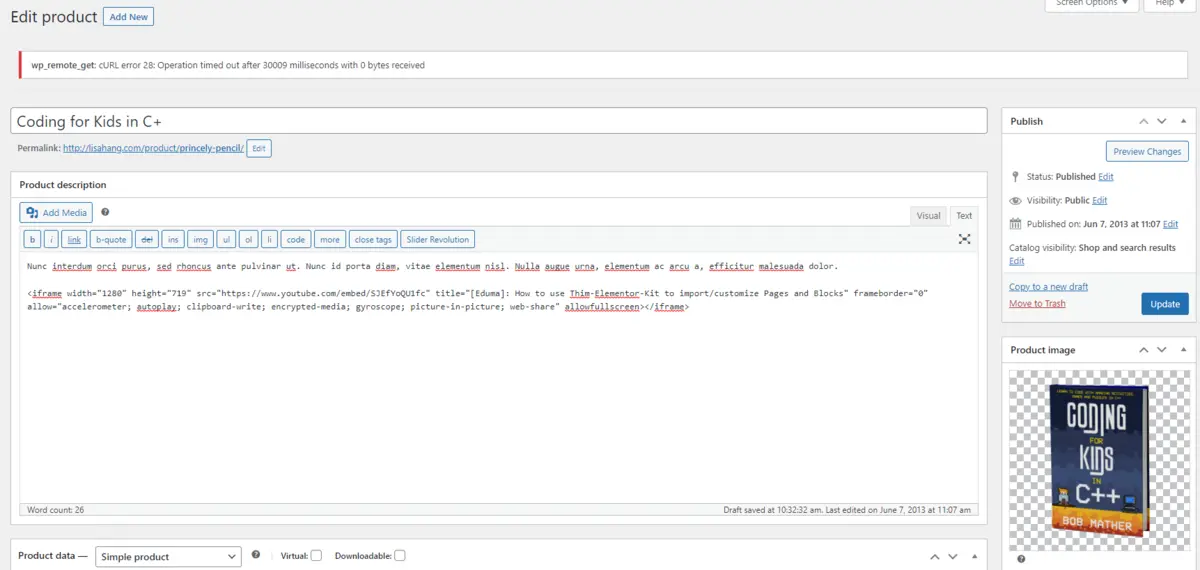Image resolution: width=1200 pixels, height=570 pixels.
Task: Click the Coding for Kids product image
Action: [x=1099, y=460]
